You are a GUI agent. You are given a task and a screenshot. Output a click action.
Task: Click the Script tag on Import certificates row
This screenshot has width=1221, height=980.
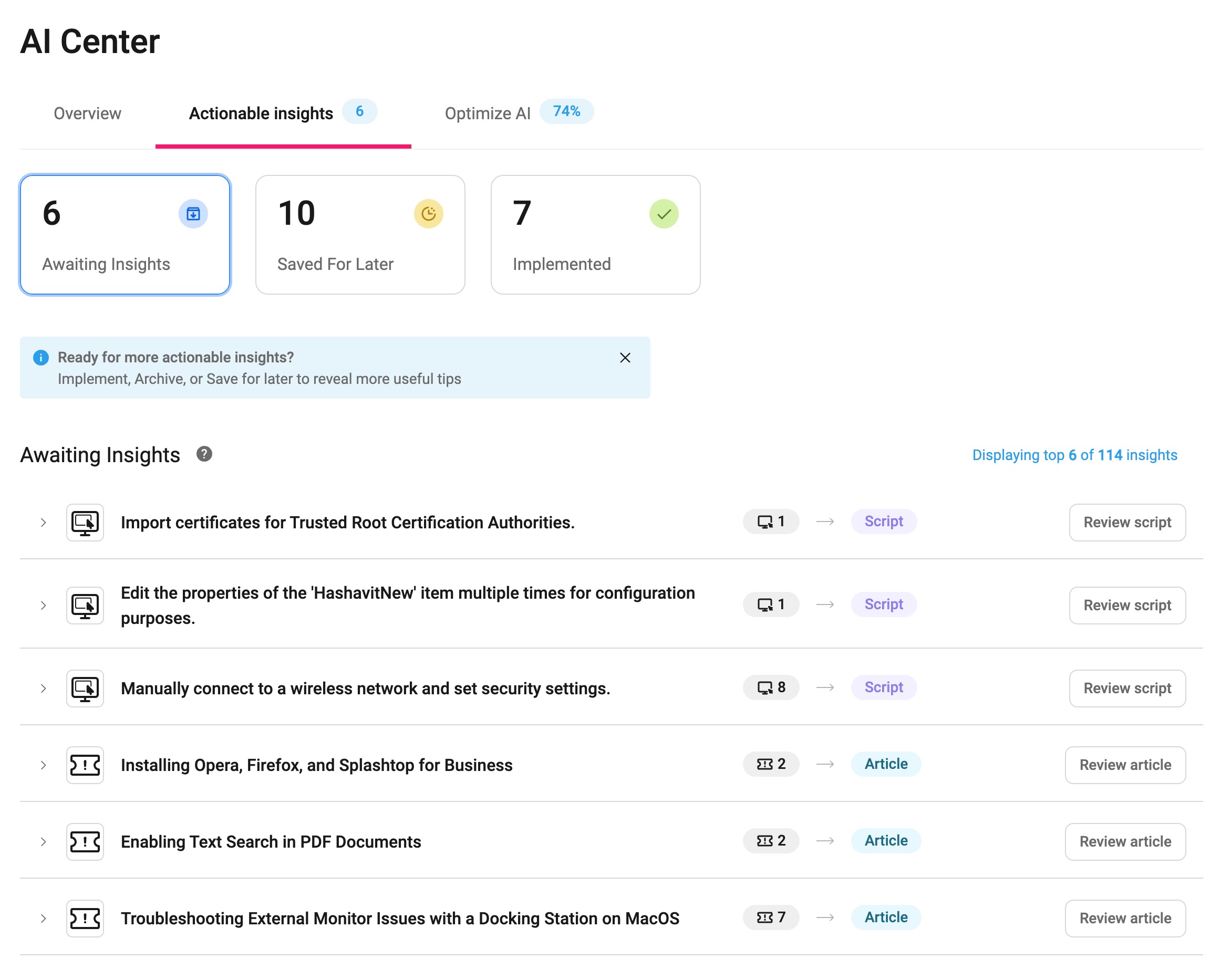click(883, 521)
